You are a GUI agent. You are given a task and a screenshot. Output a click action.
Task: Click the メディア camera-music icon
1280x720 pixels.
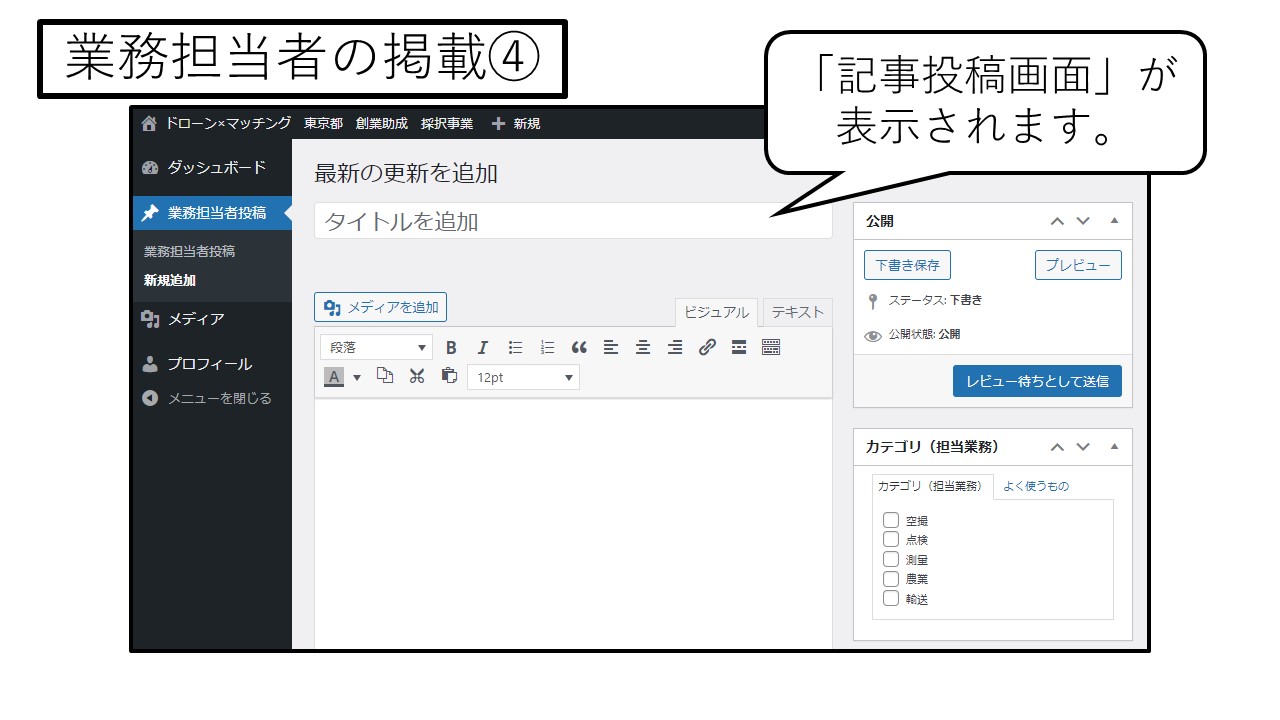click(151, 319)
